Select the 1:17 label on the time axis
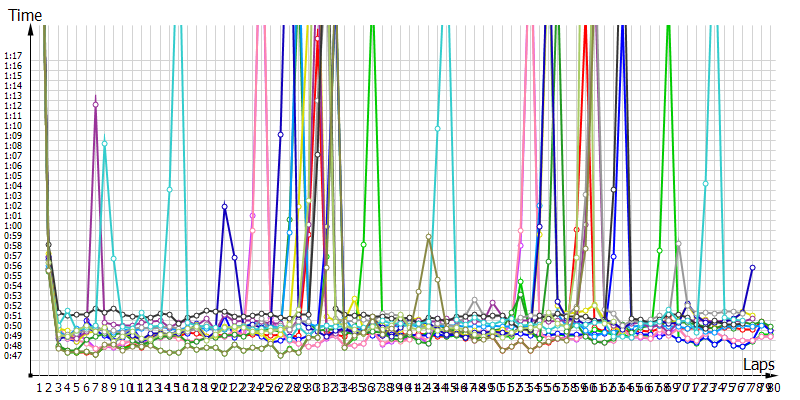 pos(14,56)
